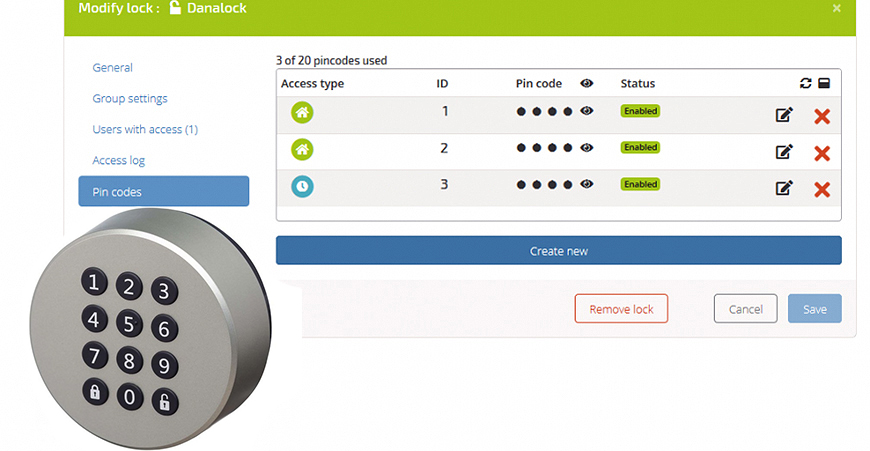The width and height of the screenshot is (870, 451).
Task: Delete pin code with ID 2
Action: [x=822, y=153]
